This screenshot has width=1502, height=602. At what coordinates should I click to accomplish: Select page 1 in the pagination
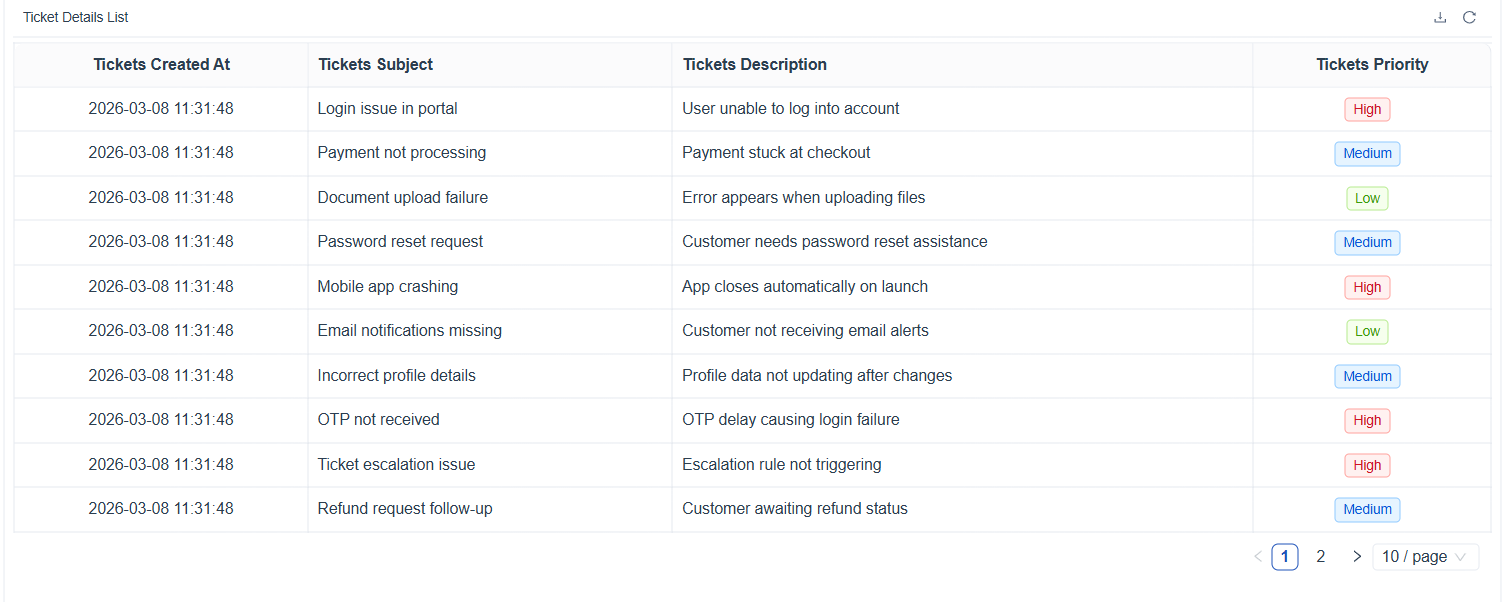(x=1285, y=557)
